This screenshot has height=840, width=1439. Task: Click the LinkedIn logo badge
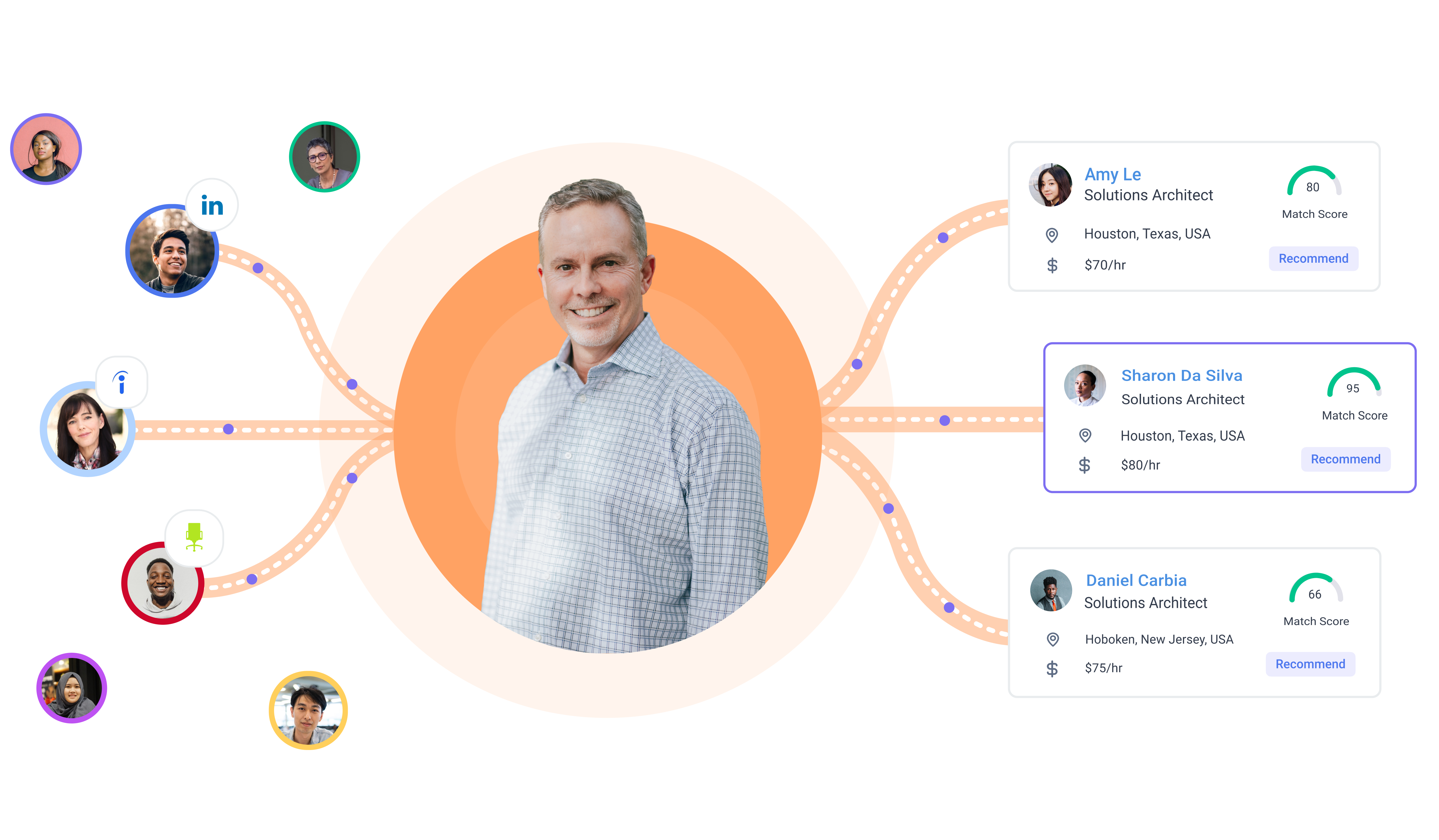pyautogui.click(x=212, y=205)
